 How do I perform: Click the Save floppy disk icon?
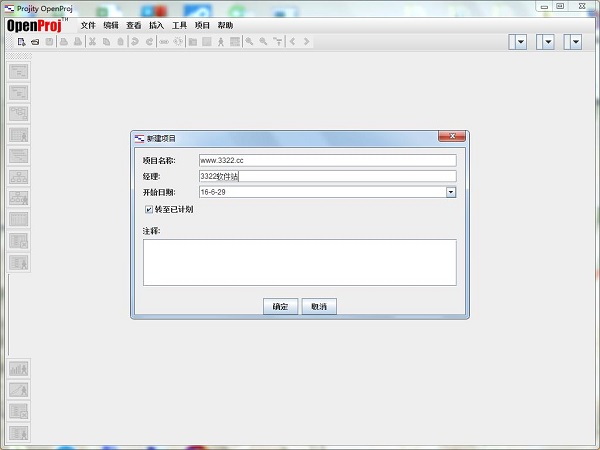[49, 42]
